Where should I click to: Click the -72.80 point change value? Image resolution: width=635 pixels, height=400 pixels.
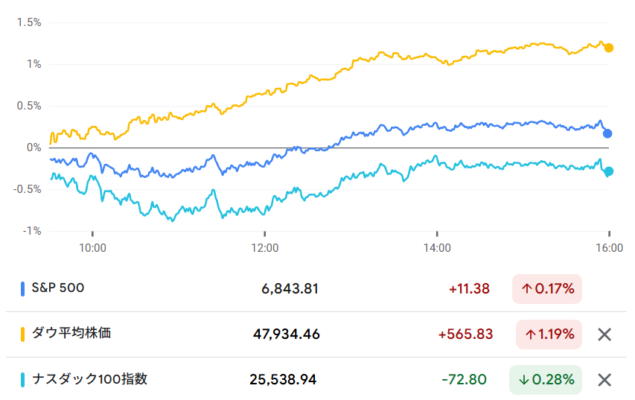pyautogui.click(x=467, y=380)
